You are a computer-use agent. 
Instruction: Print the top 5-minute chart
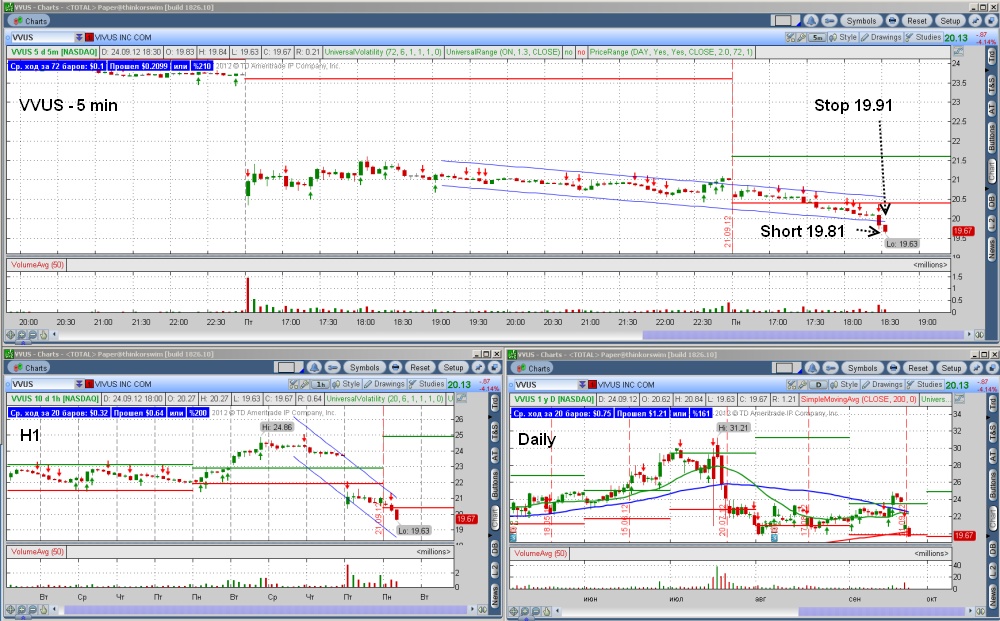(x=892, y=20)
